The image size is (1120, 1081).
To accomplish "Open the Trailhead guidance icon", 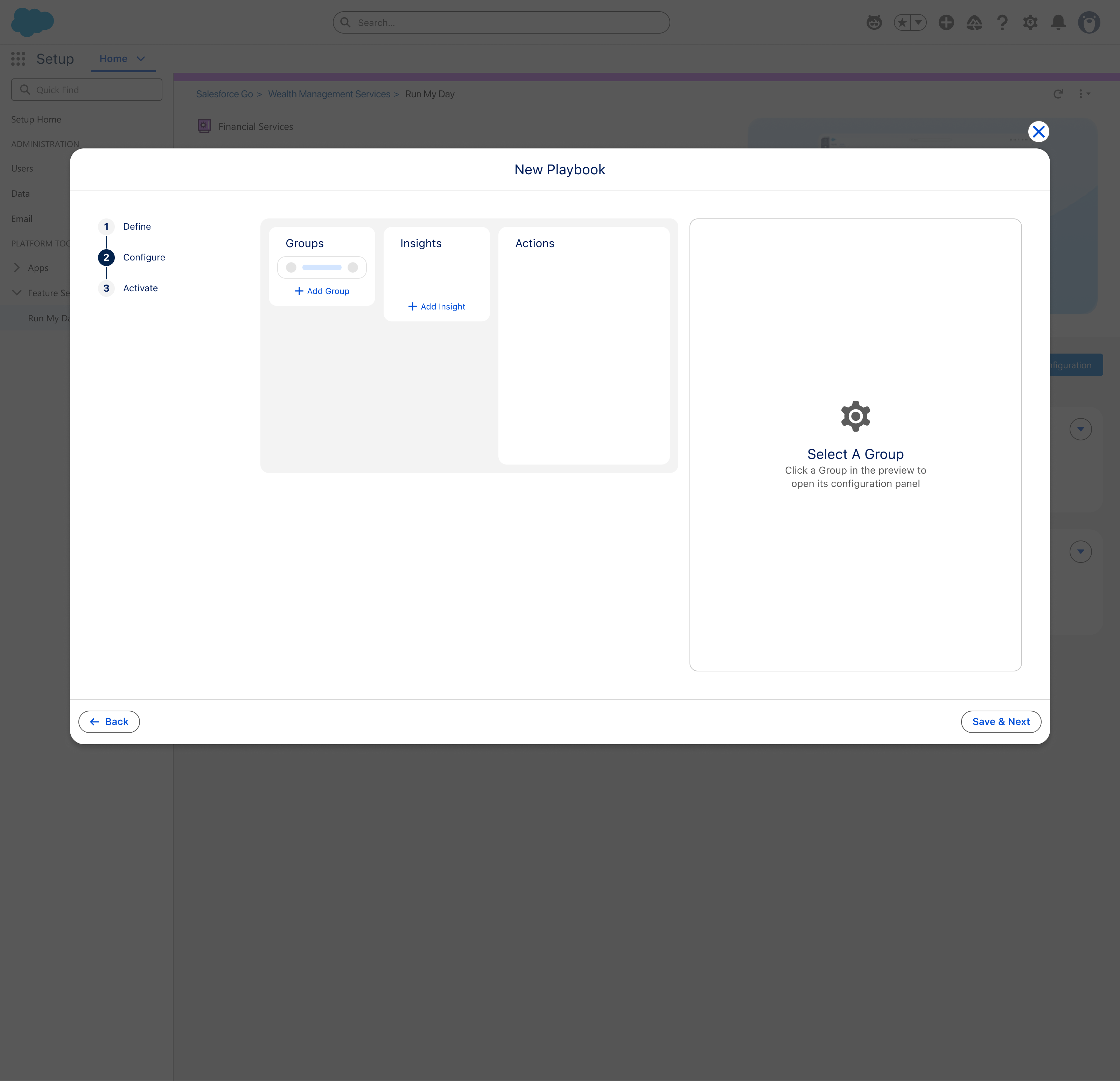I will click(x=974, y=22).
